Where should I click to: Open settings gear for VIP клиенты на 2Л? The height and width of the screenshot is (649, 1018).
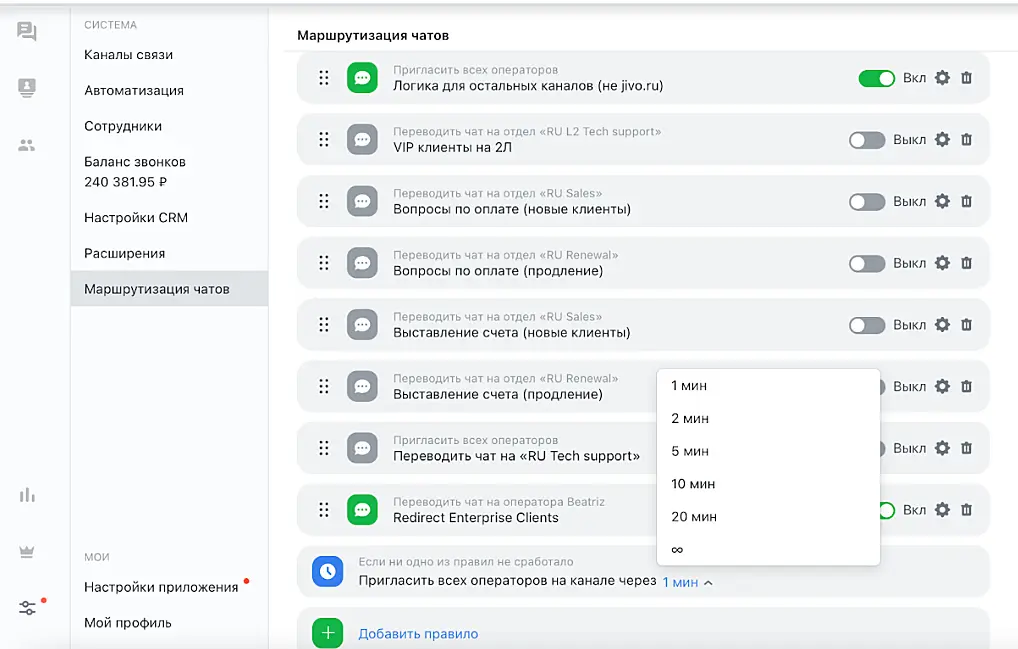point(941,140)
